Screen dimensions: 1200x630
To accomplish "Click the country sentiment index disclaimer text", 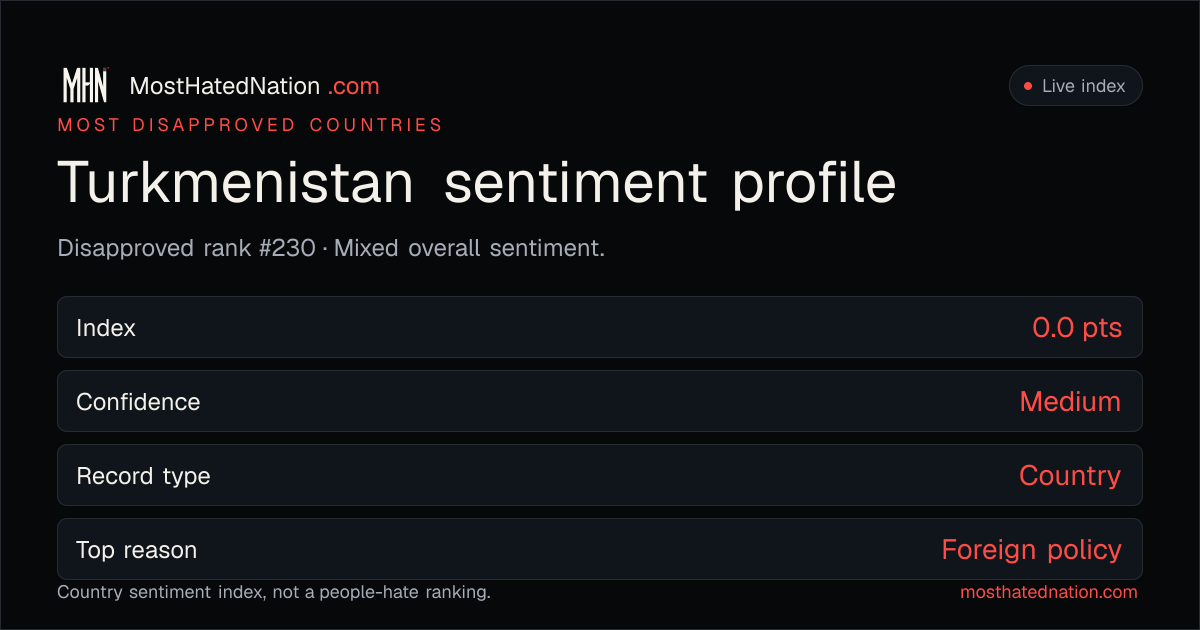I will 274,592.
